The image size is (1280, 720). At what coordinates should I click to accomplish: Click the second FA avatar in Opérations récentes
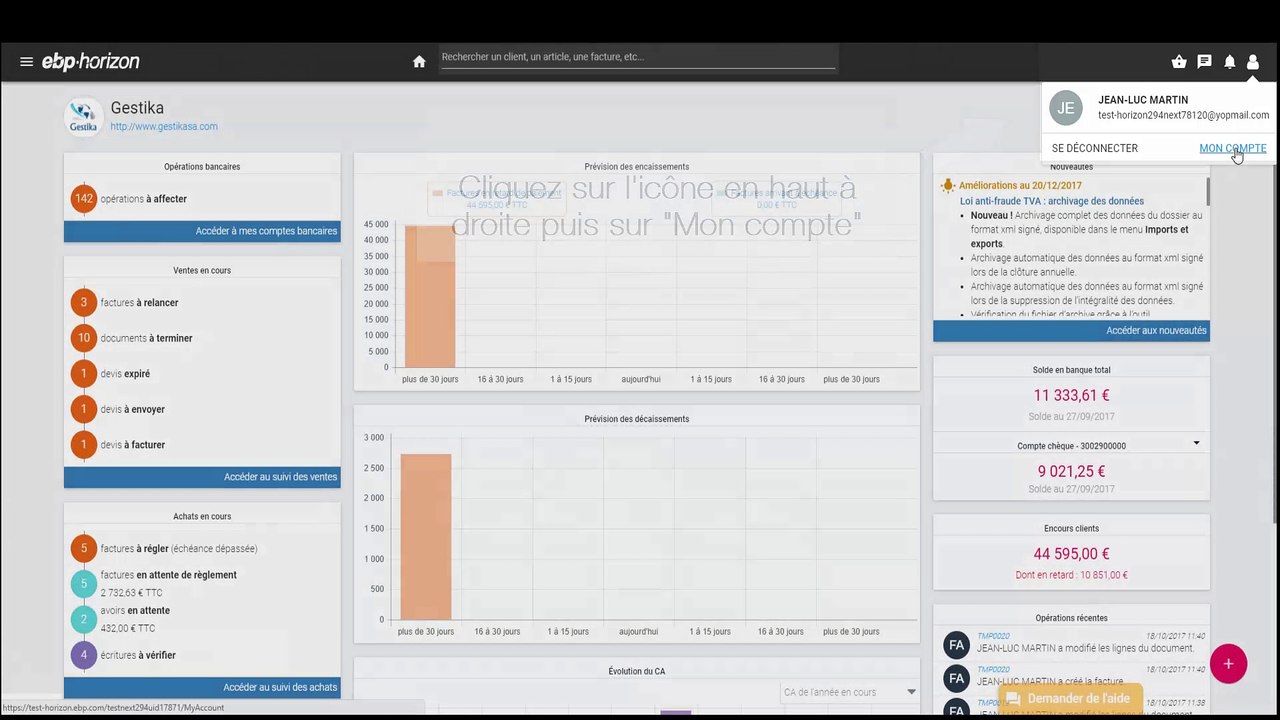957,679
